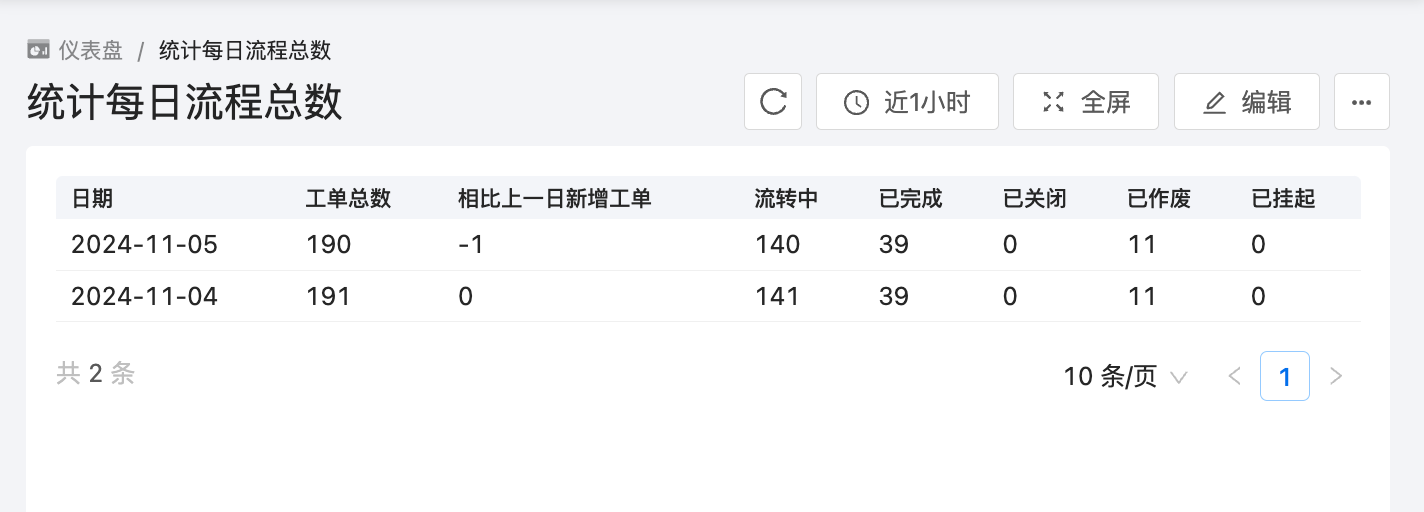Screen dimensions: 1424x512
Task: Select the 2024-11-04 table row
Action: pyautogui.click(x=708, y=296)
